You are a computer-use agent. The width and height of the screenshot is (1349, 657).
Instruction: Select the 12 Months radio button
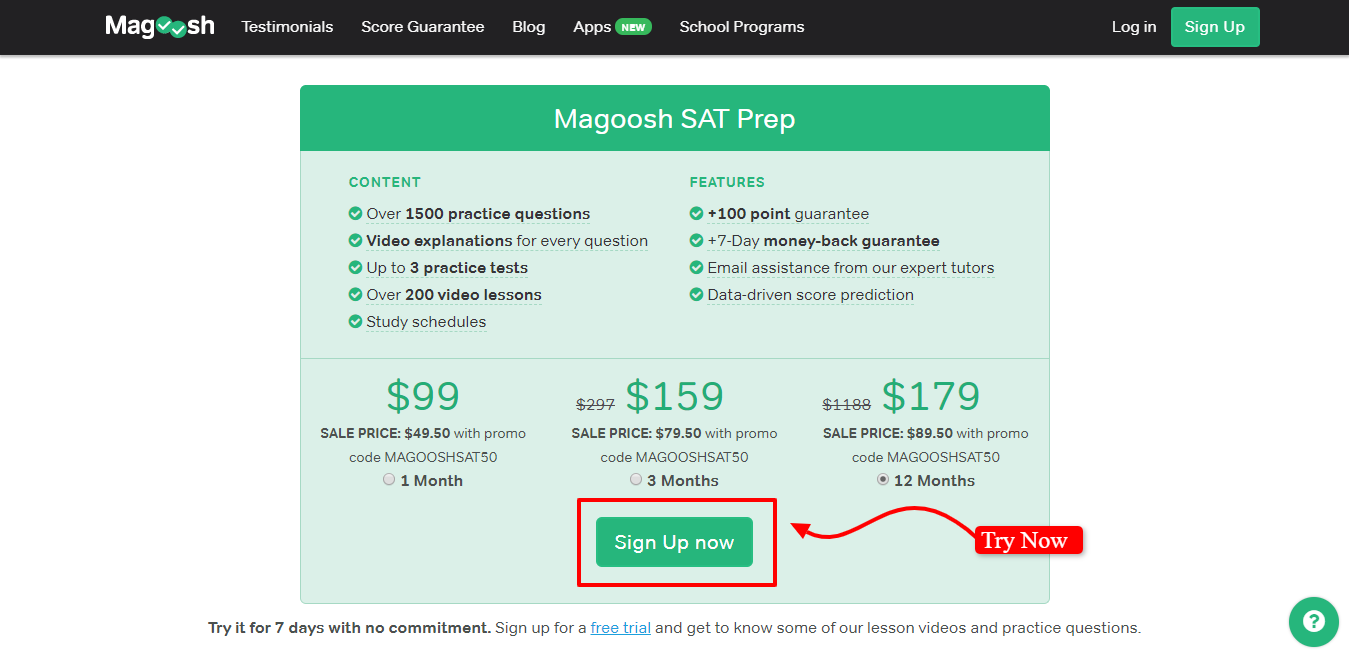882,479
